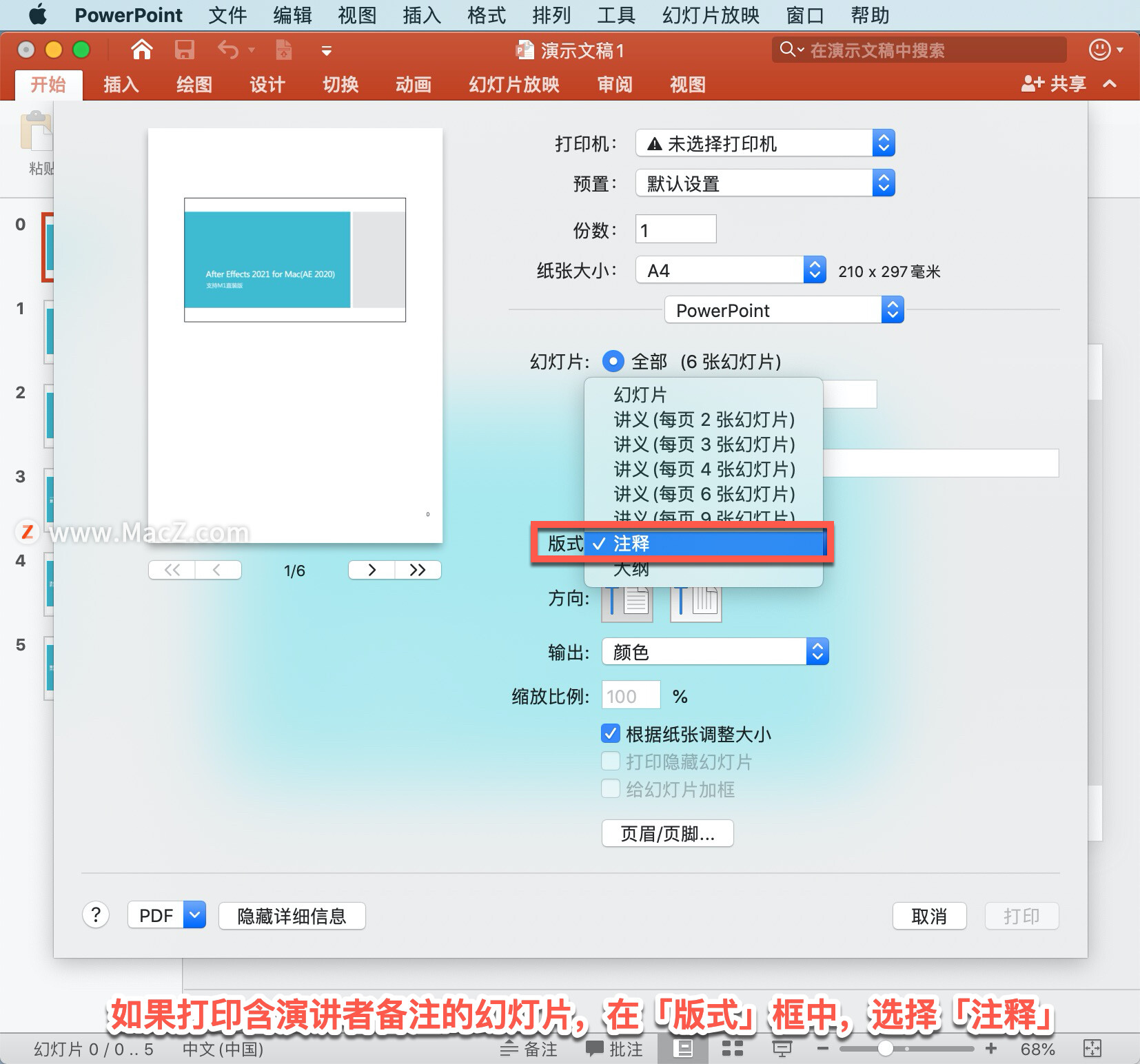The width and height of the screenshot is (1140, 1064).
Task: Toggle frame slides checkbox
Action: coord(610,788)
